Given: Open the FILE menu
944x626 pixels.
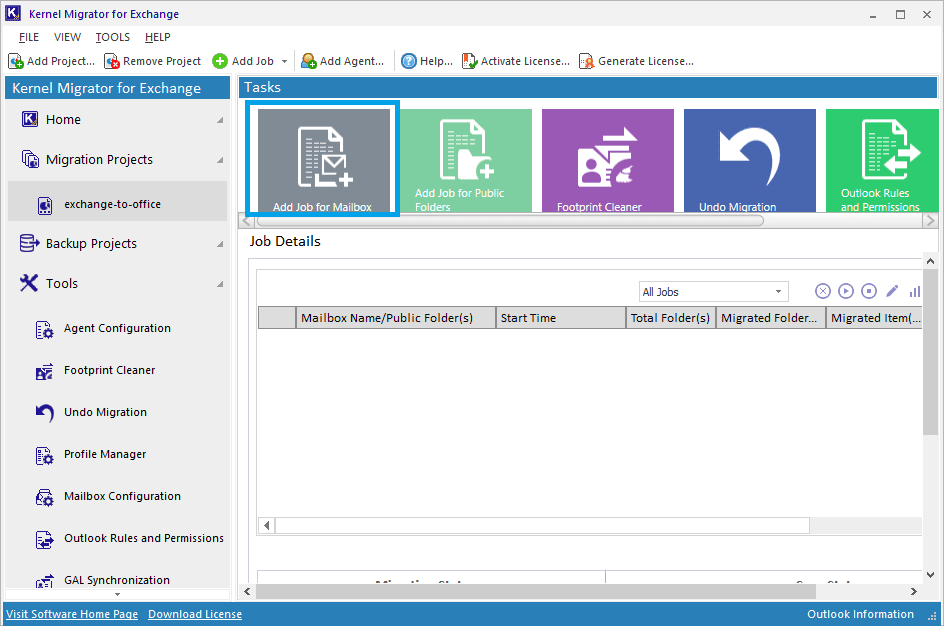Looking at the screenshot, I should point(29,37).
